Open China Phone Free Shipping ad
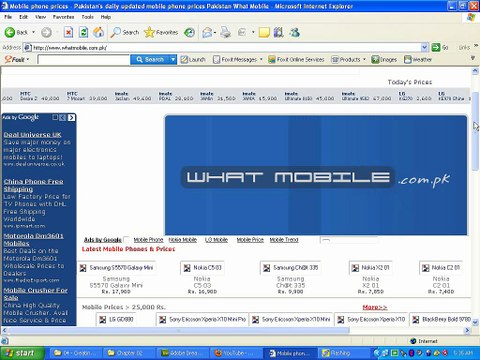The image size is (480, 360). [x=33, y=185]
